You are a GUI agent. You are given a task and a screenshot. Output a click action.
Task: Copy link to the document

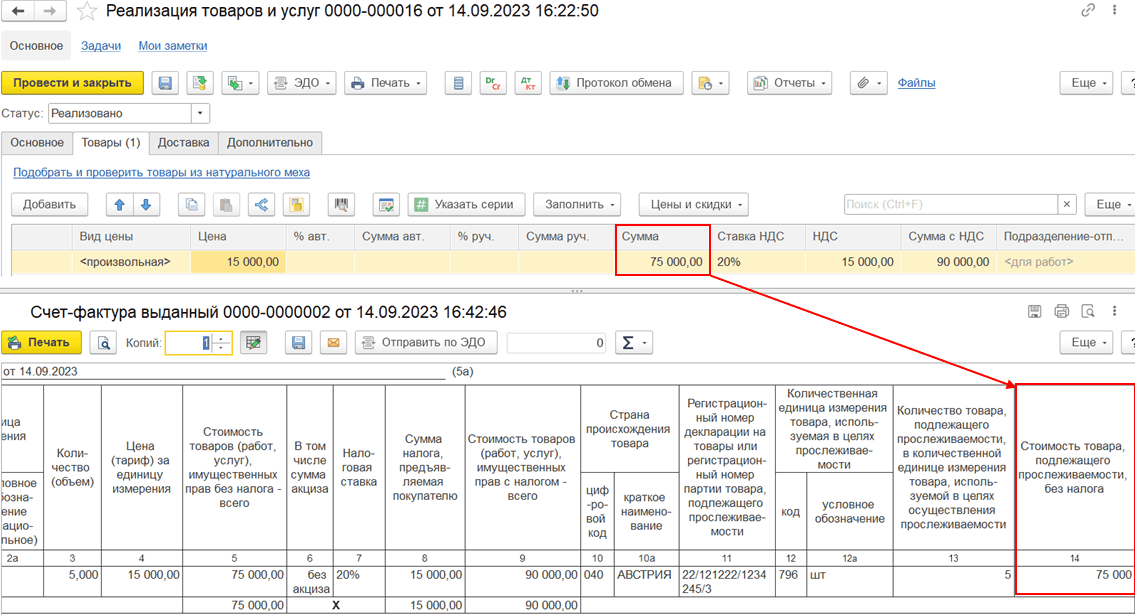tap(1088, 11)
